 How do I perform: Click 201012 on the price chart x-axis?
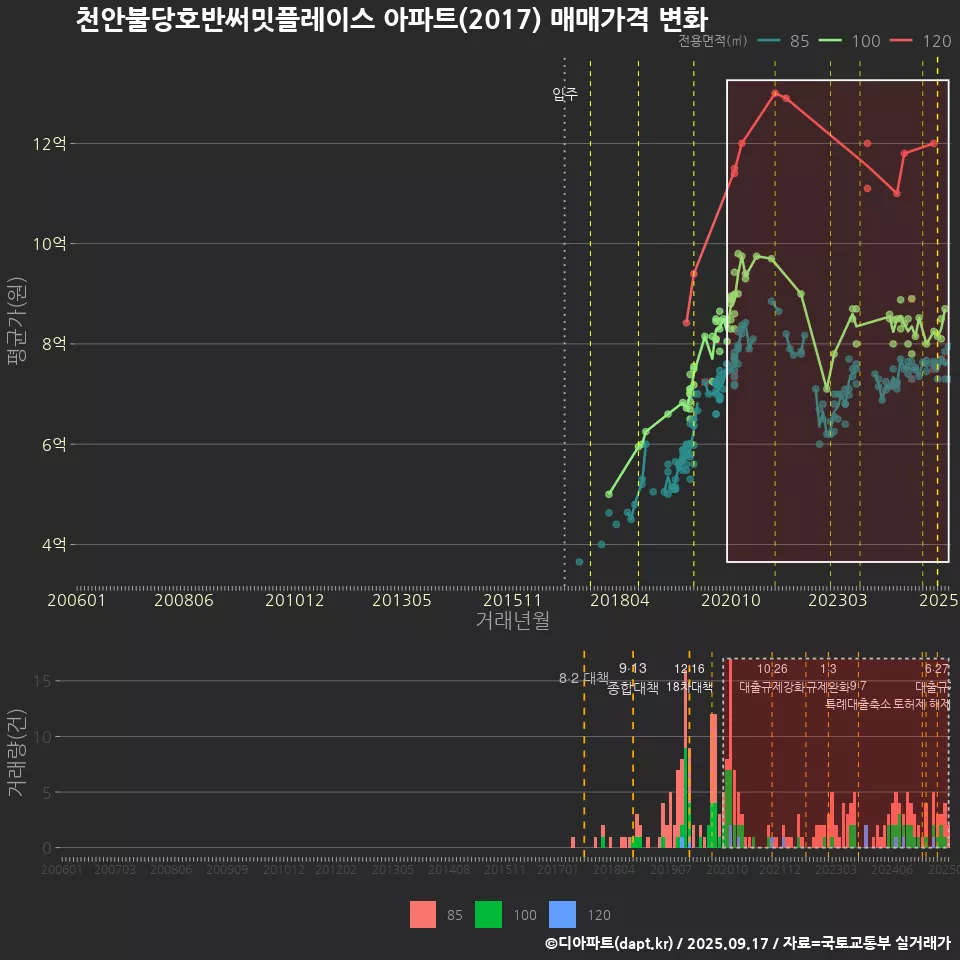pos(294,600)
